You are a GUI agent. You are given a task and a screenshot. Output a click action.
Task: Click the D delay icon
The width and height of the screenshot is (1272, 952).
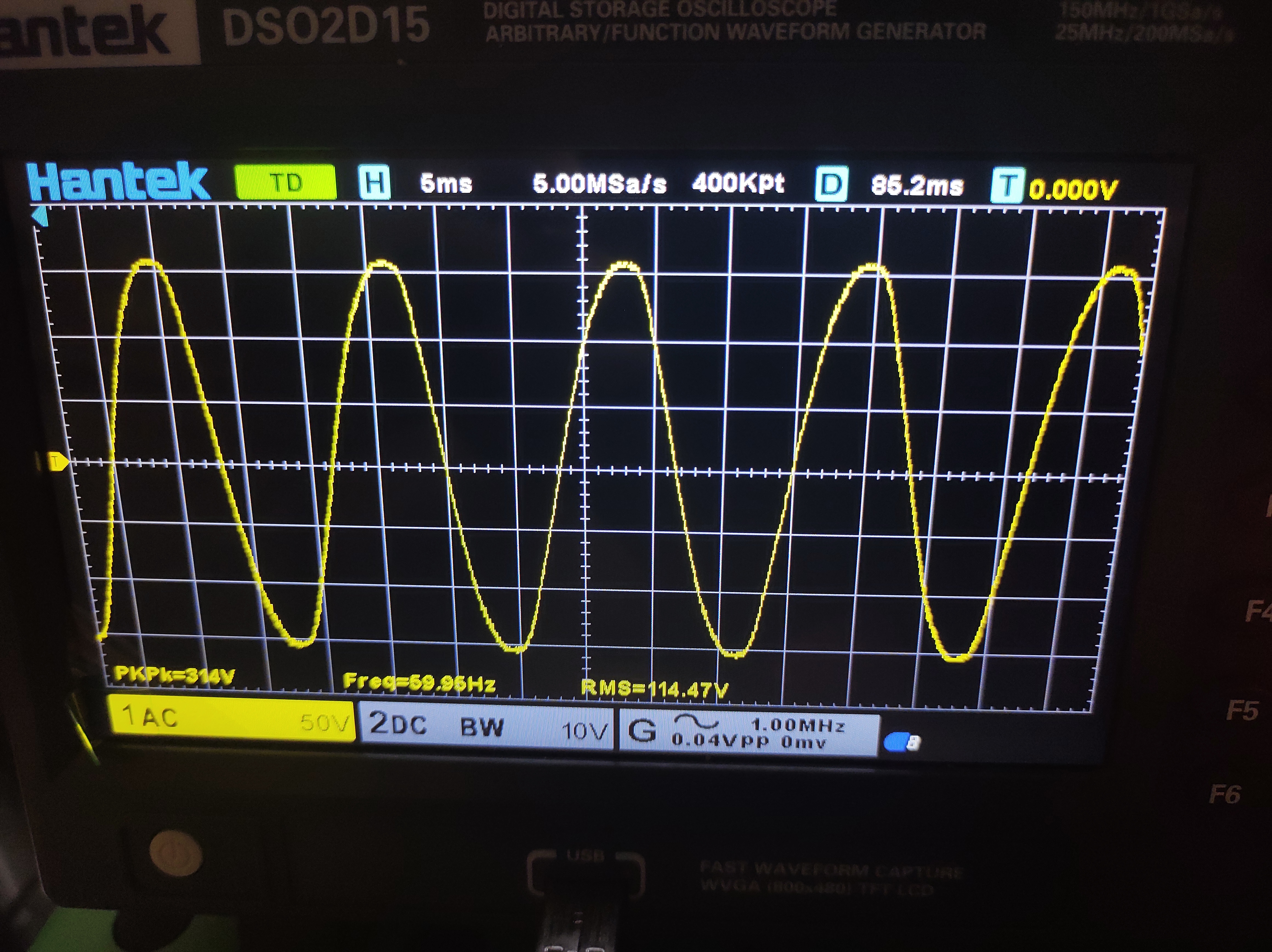point(831,185)
